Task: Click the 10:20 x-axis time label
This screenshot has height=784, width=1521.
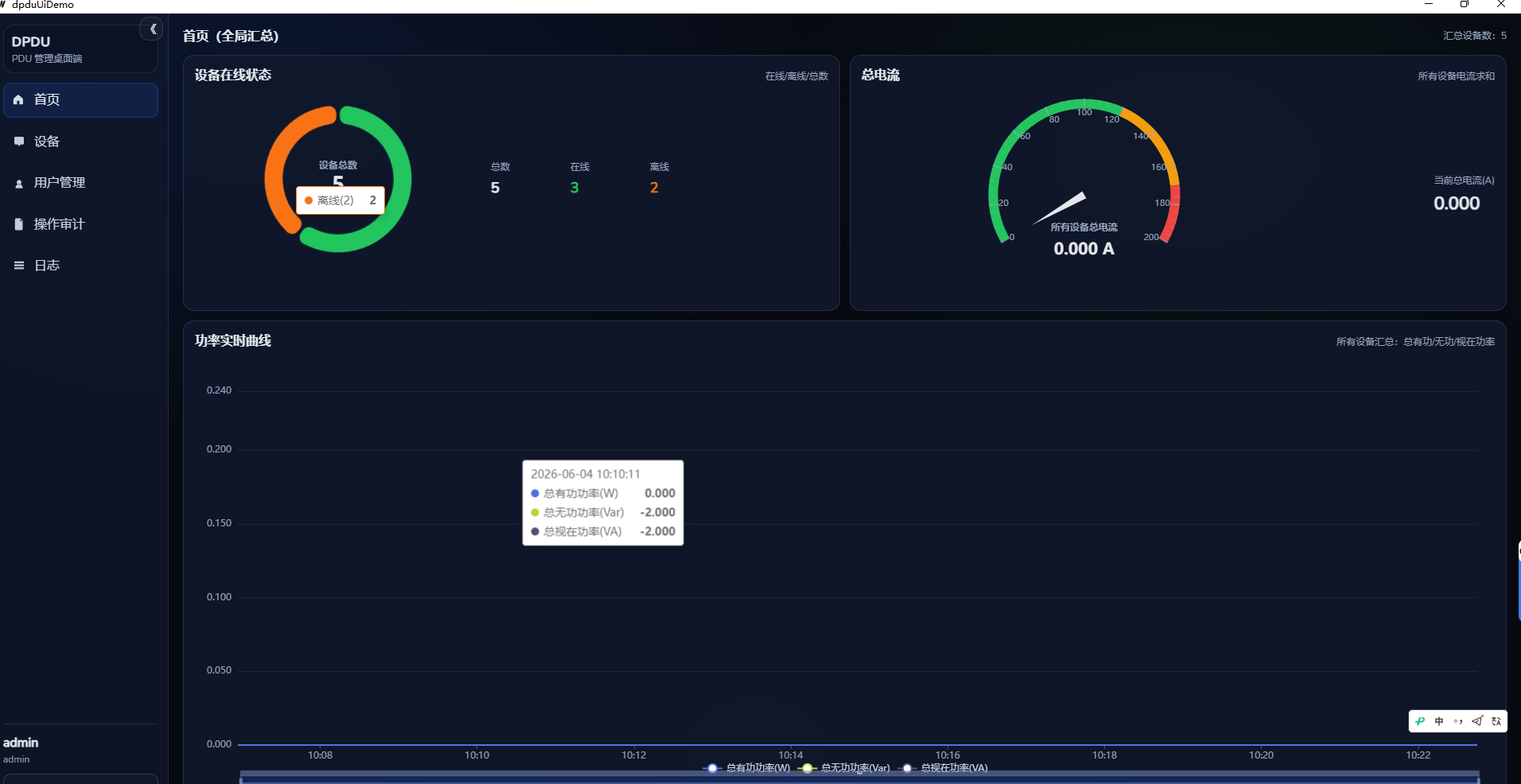Action: click(1262, 755)
